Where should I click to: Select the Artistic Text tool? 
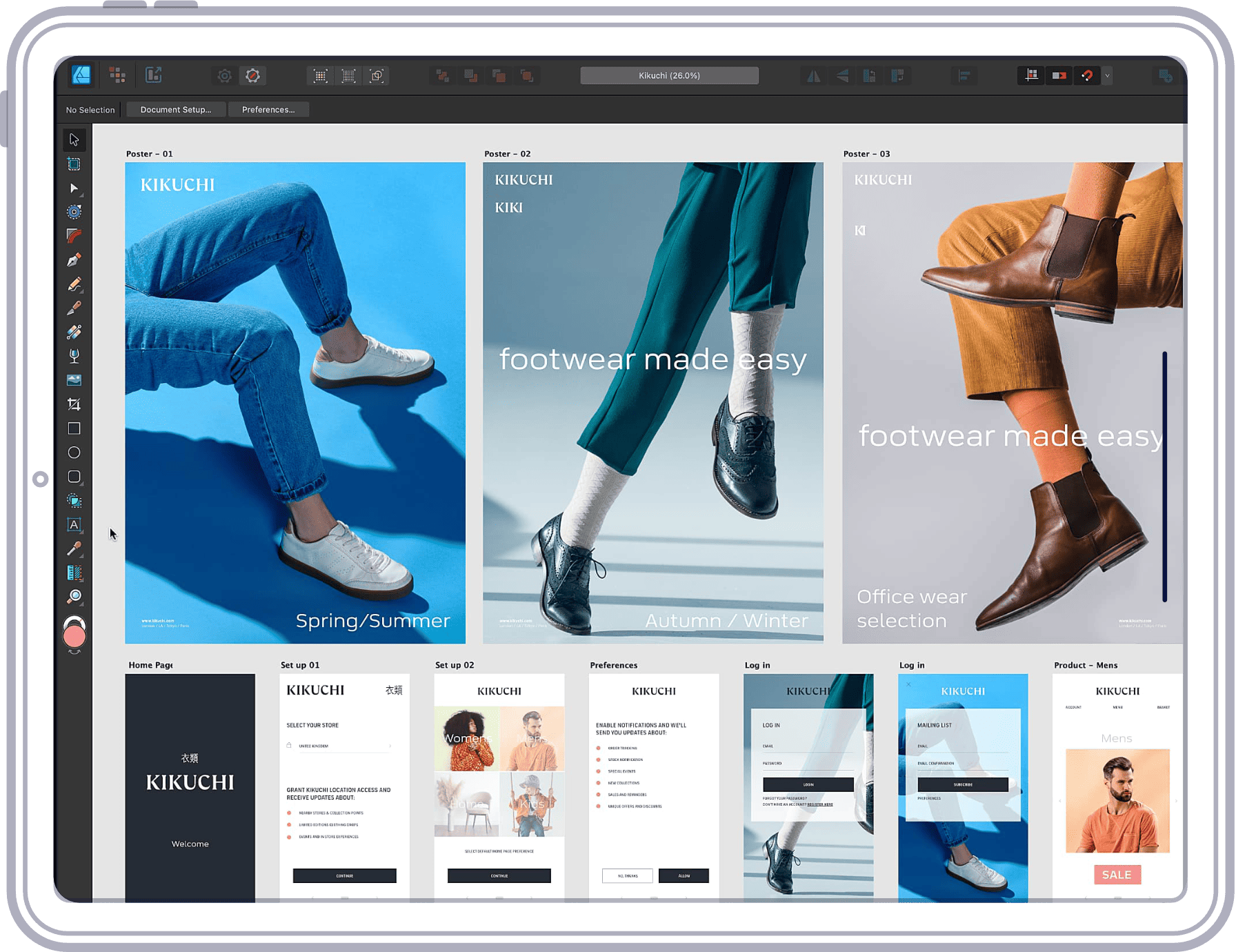tap(74, 525)
